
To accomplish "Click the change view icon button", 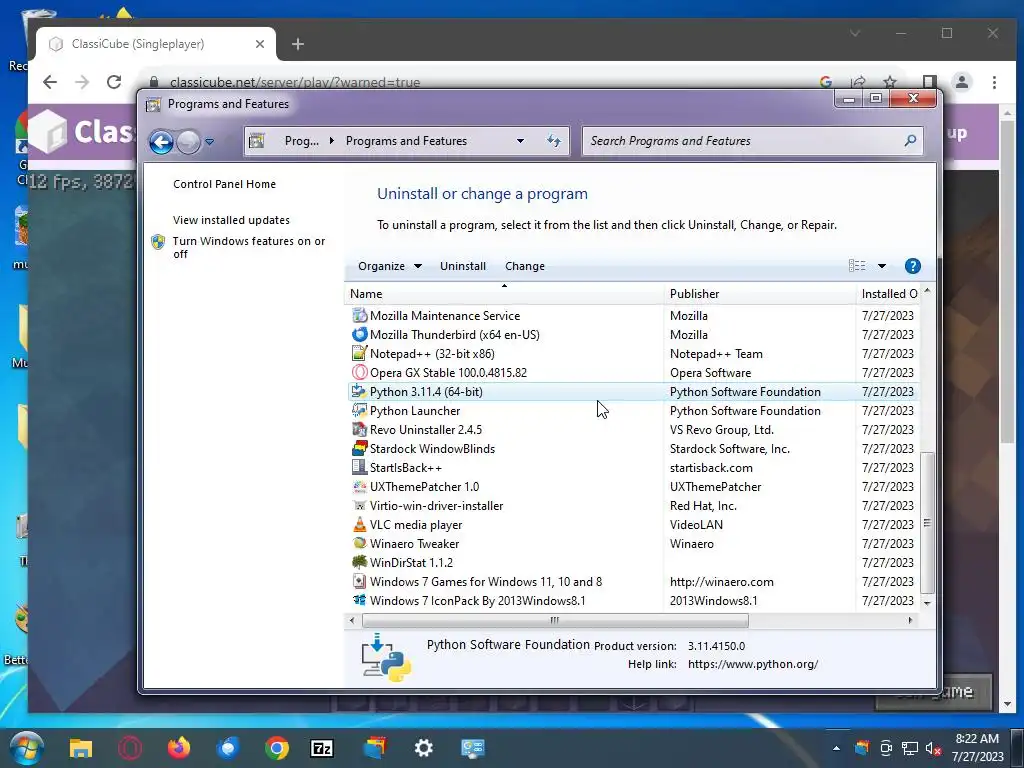I will coord(857,266).
